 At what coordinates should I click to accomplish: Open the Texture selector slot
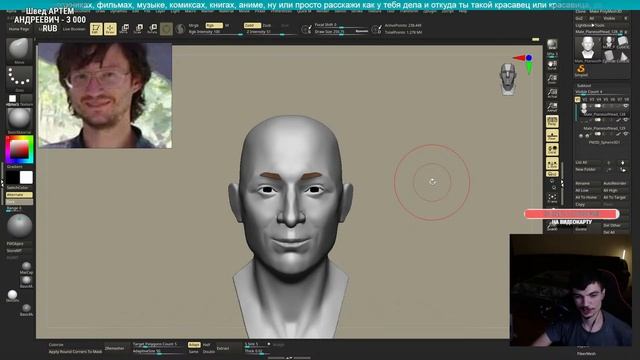pyautogui.click(x=26, y=99)
